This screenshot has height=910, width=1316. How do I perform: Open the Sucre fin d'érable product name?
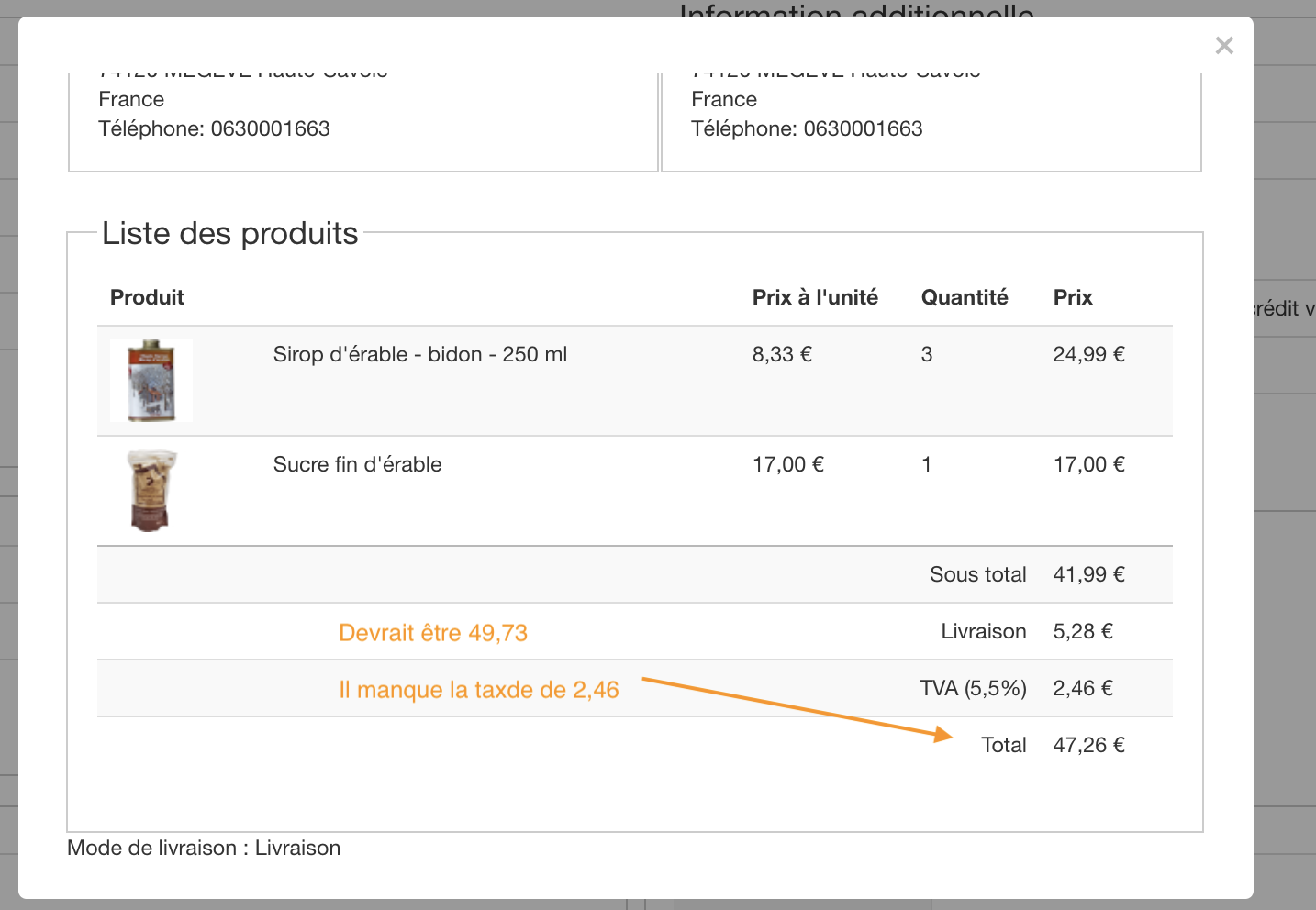coord(357,465)
